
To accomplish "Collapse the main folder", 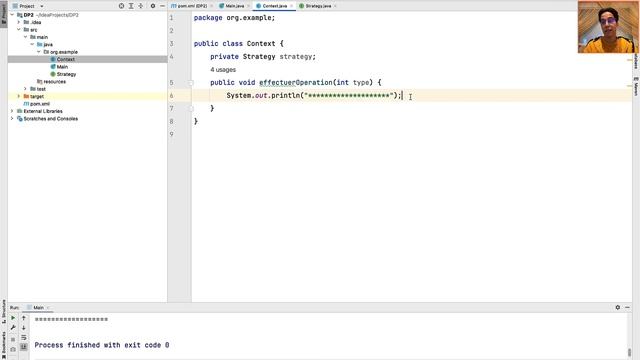I will (x=25, y=37).
